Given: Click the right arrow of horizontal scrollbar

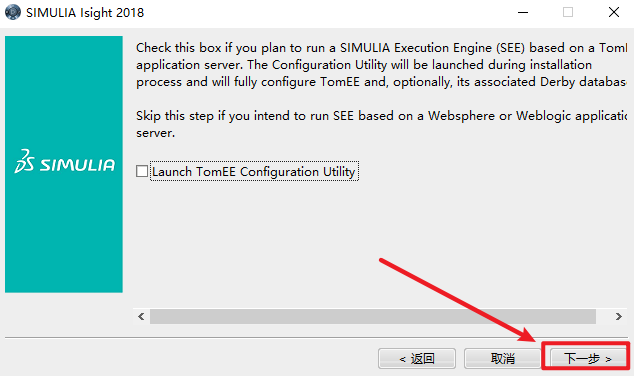Looking at the screenshot, I should pyautogui.click(x=619, y=316).
